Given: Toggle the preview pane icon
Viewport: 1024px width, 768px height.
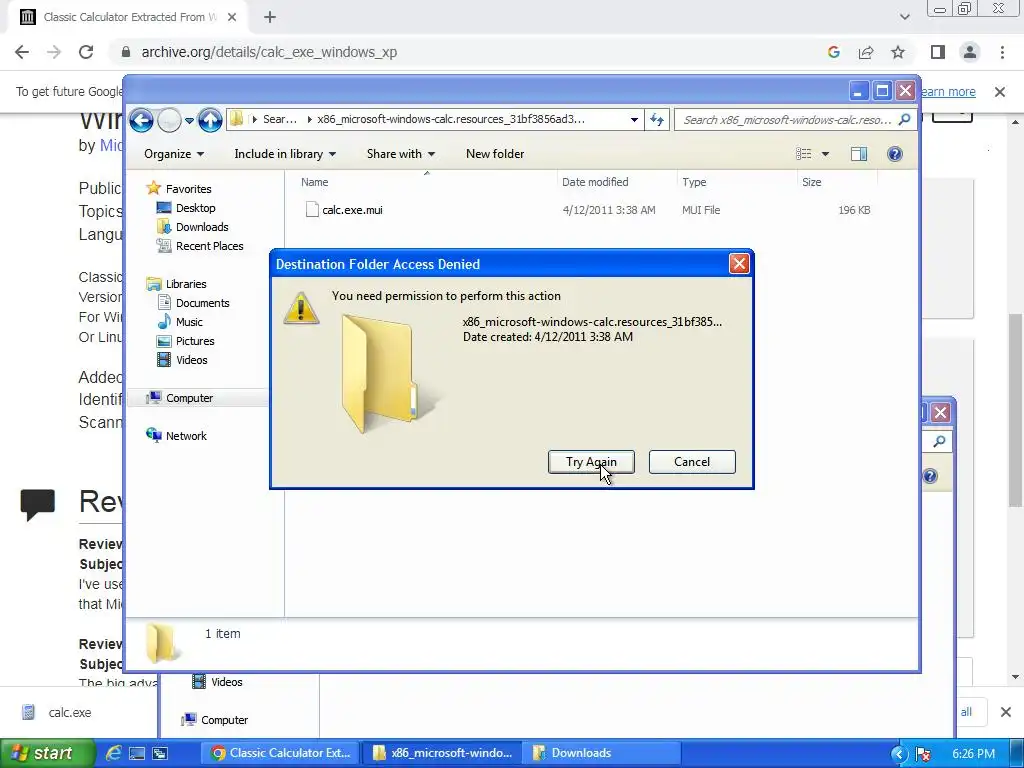Looking at the screenshot, I should coord(859,153).
